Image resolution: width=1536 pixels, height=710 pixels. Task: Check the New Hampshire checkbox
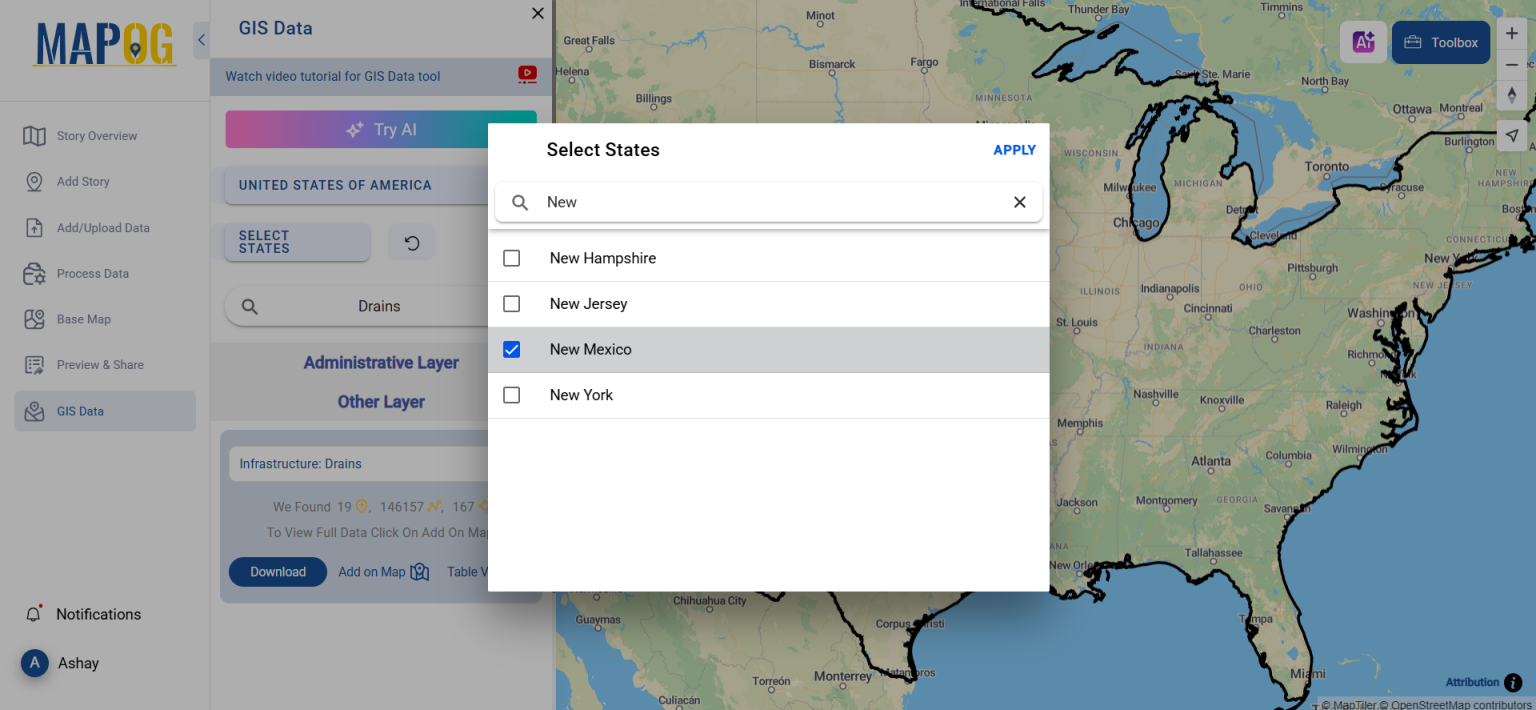(511, 257)
